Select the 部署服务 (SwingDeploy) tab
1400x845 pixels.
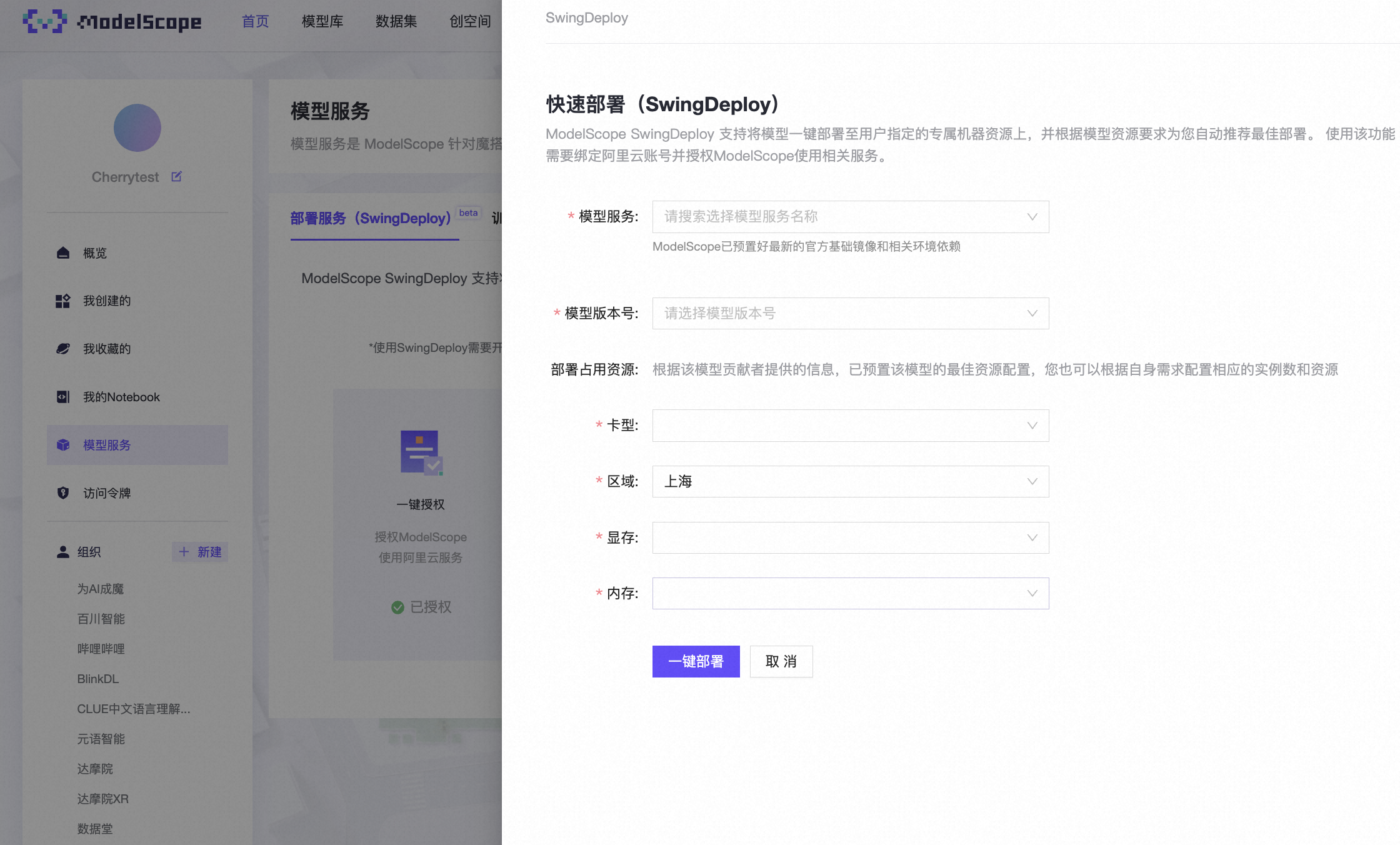point(371,218)
